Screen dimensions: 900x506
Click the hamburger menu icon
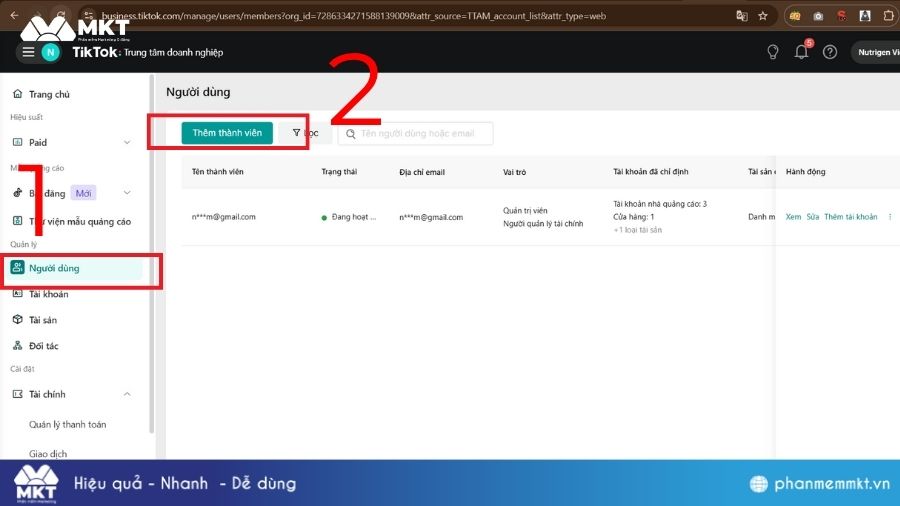click(x=28, y=52)
